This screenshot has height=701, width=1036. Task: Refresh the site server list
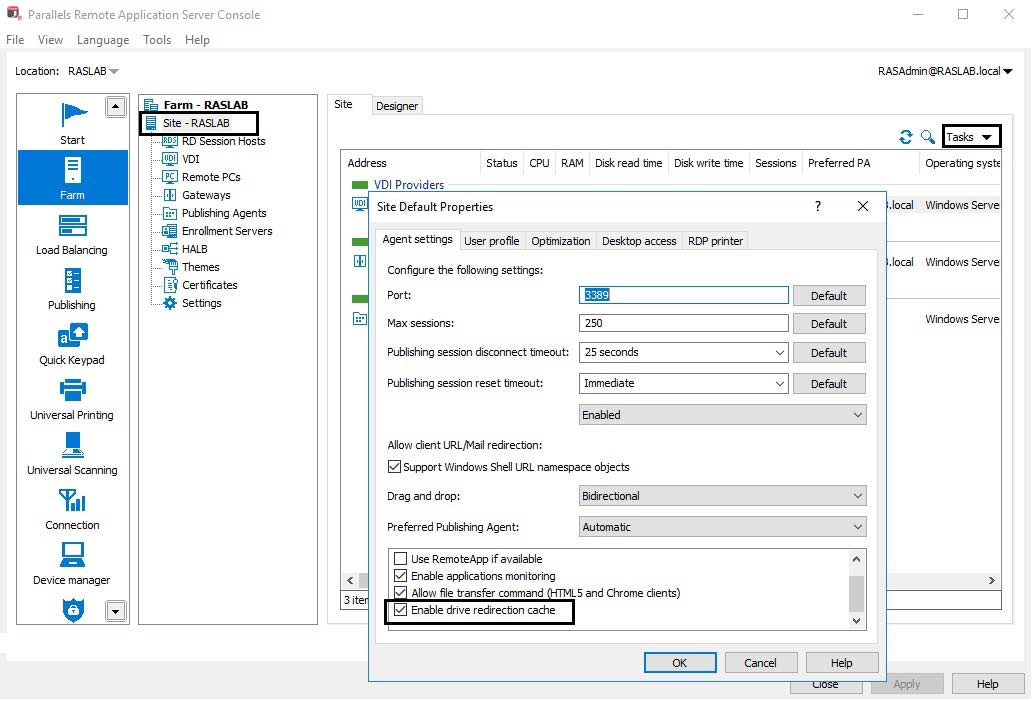click(x=906, y=136)
